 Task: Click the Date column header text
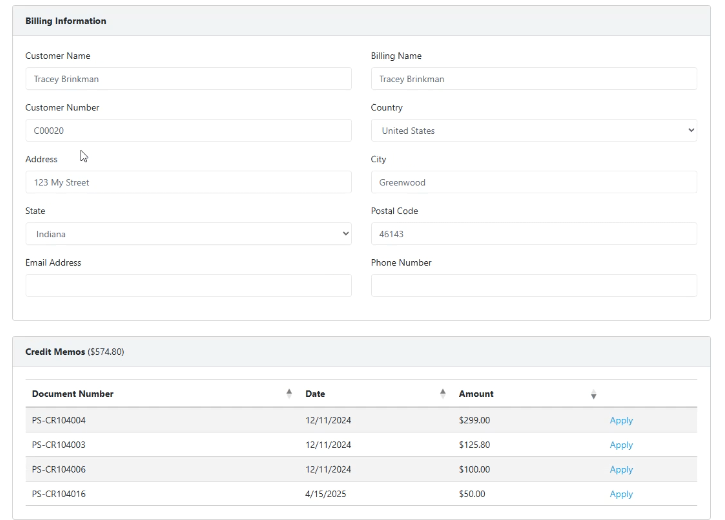[315, 394]
